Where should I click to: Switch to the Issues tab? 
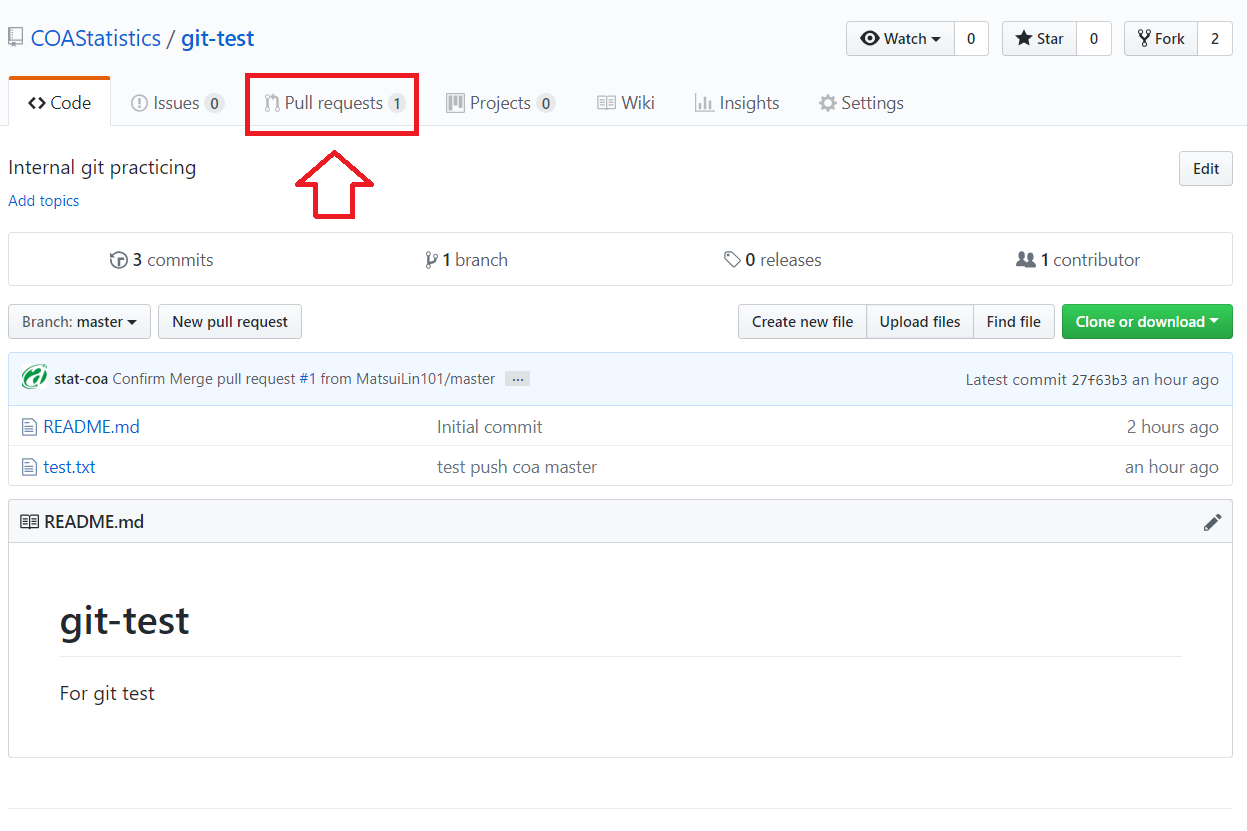tap(177, 103)
